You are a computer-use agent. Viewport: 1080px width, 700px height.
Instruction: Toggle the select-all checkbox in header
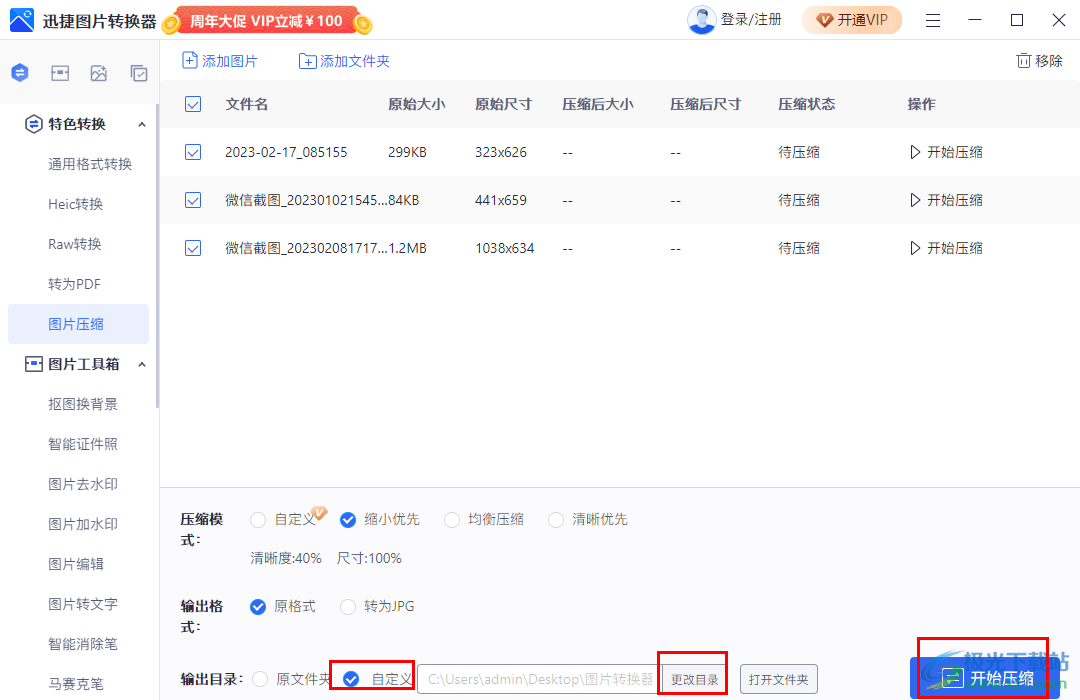[x=193, y=104]
